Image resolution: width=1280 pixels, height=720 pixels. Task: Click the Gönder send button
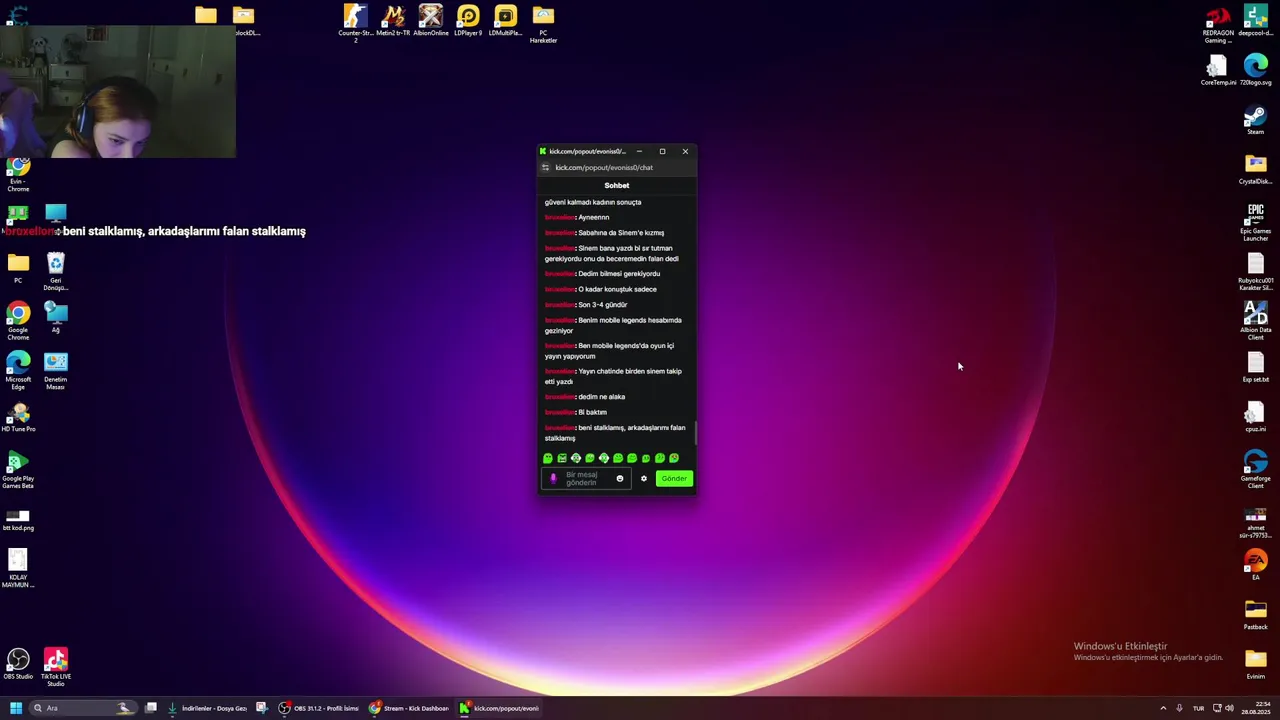click(x=674, y=479)
